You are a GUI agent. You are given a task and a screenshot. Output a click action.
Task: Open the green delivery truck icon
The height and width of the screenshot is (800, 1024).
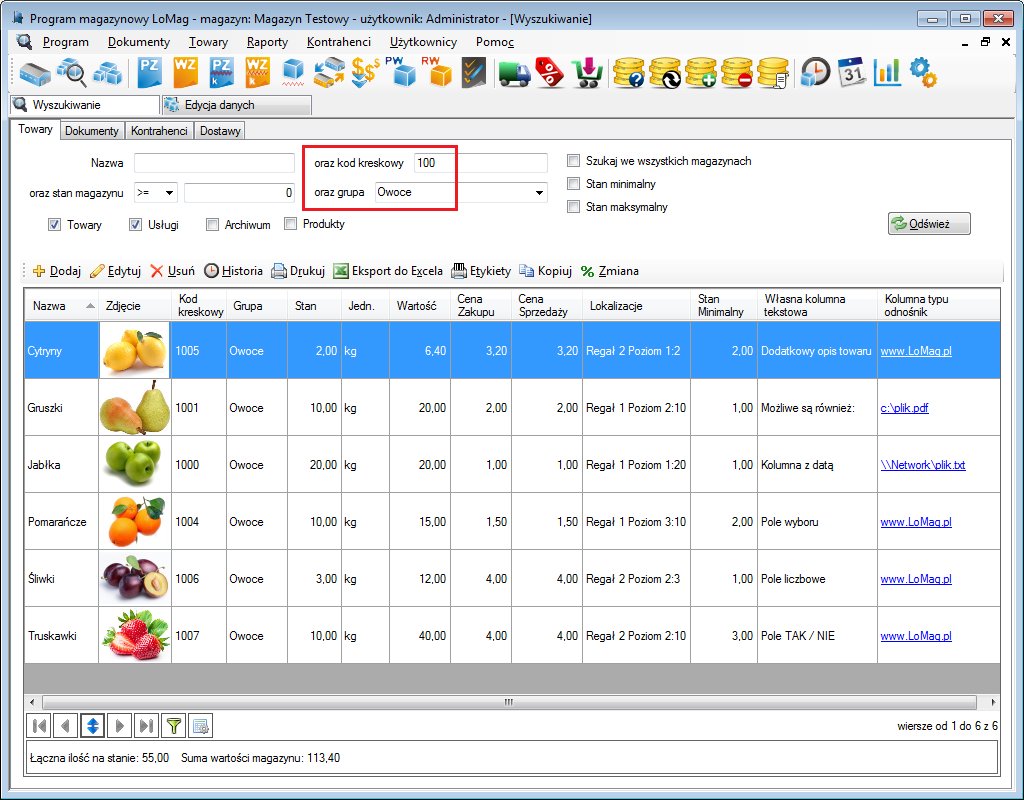click(x=514, y=73)
